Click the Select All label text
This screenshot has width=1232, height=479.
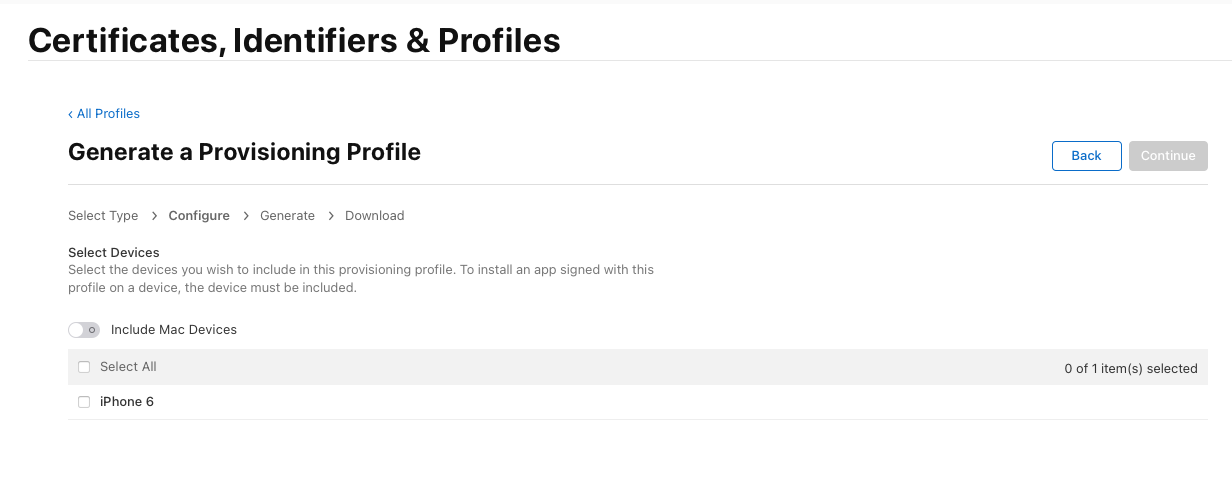128,367
